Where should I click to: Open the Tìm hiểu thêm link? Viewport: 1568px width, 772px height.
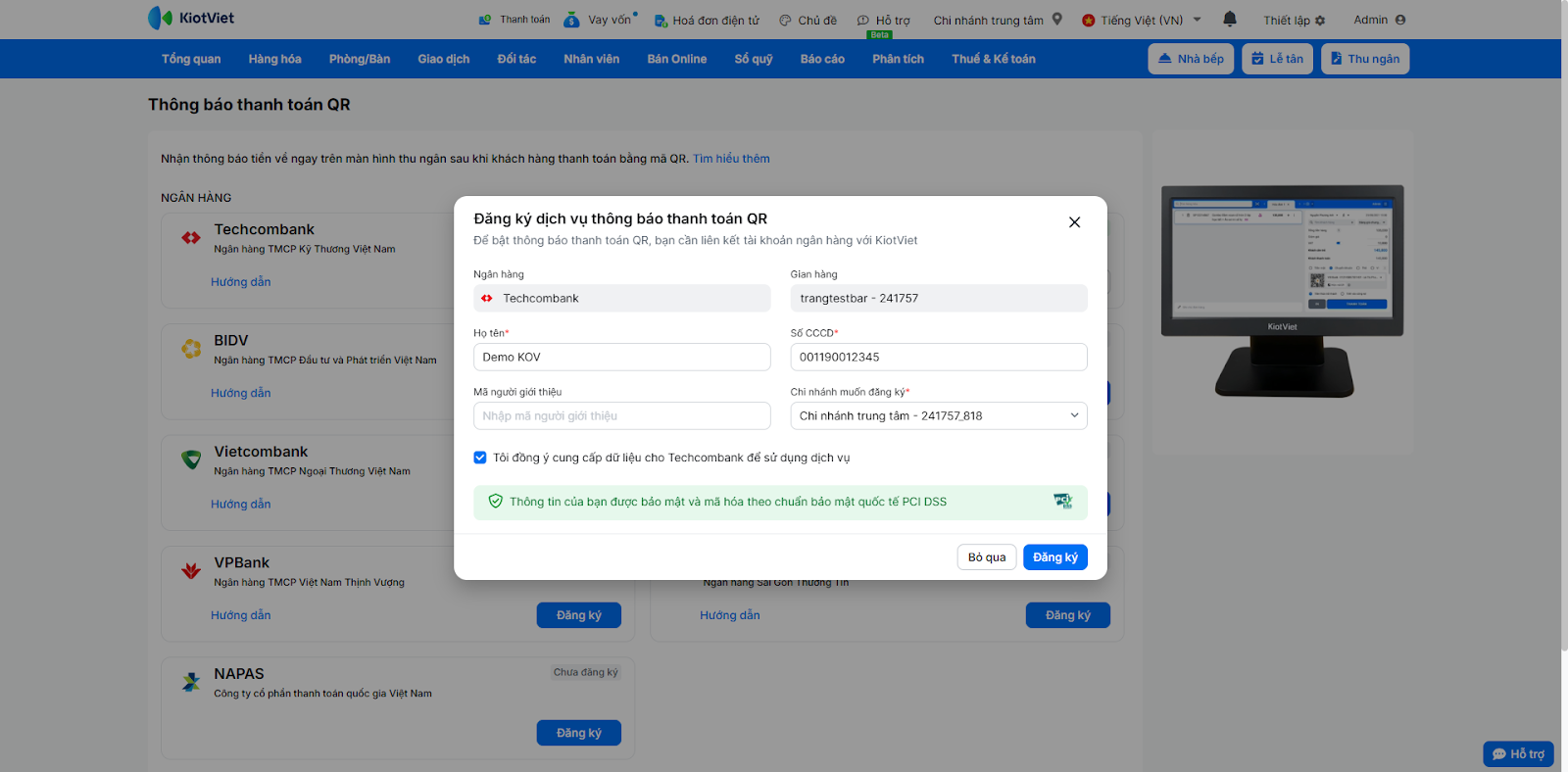731,159
